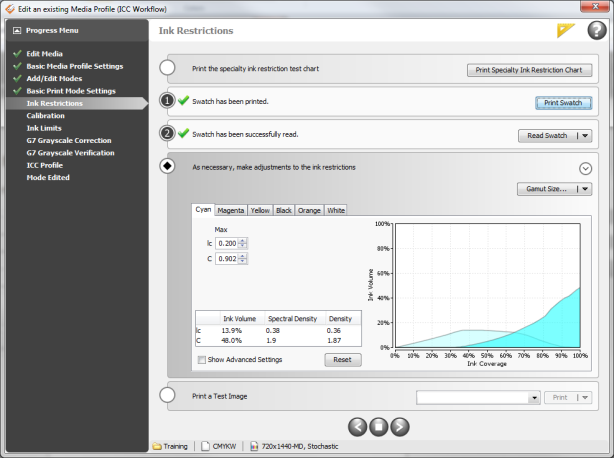Screen dimensions: 614x458
Task: Go to the previous step arrow
Action: click(x=355, y=426)
